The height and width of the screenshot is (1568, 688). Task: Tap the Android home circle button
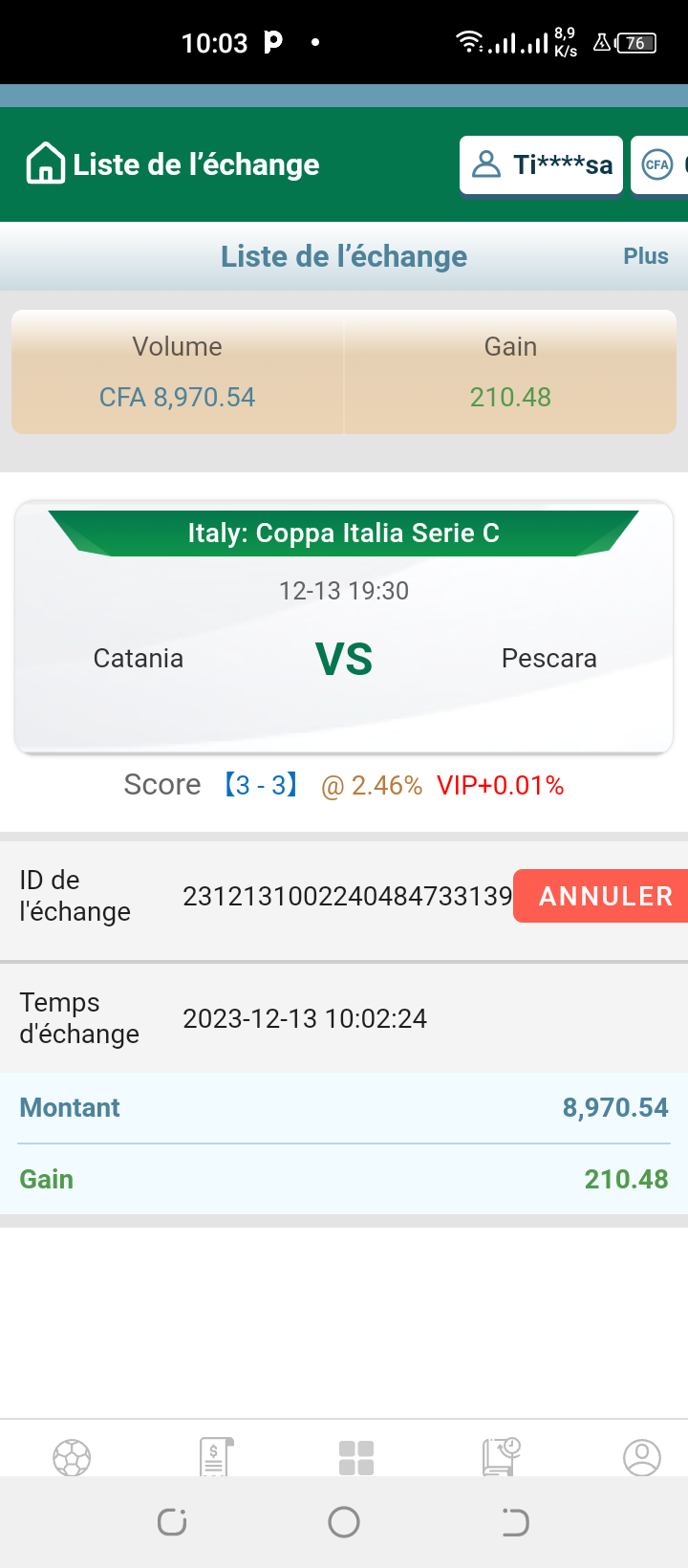344,1522
